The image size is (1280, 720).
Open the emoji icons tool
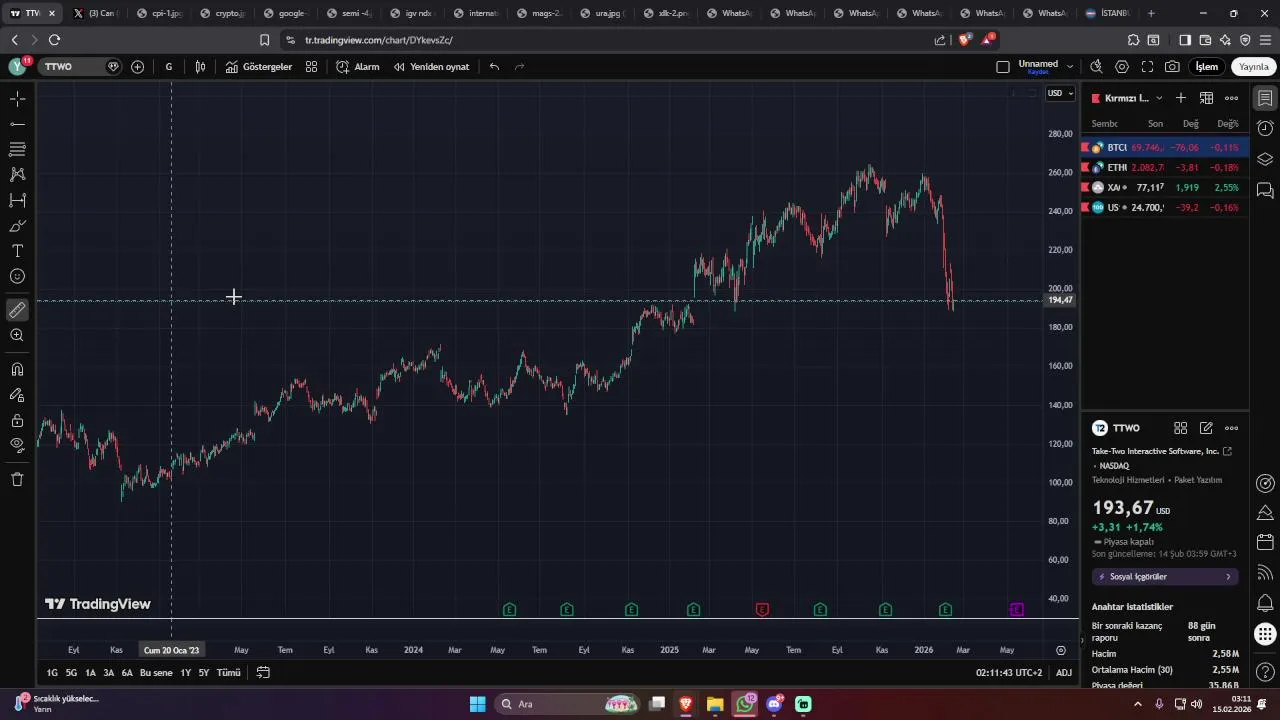pyautogui.click(x=17, y=276)
